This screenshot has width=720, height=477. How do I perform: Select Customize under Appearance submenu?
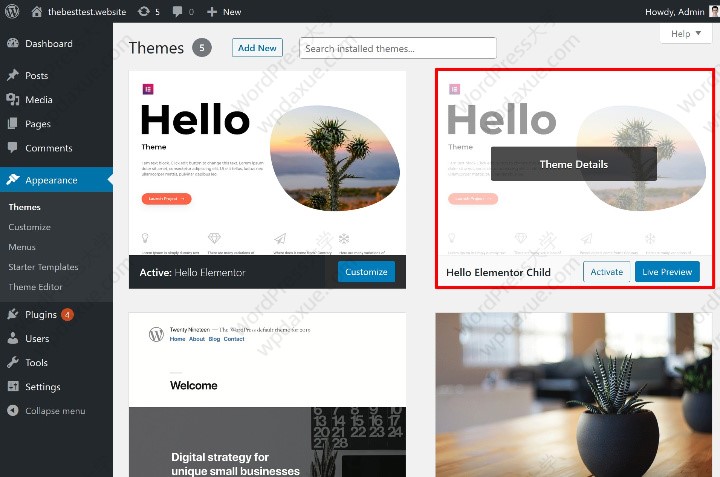click(29, 227)
